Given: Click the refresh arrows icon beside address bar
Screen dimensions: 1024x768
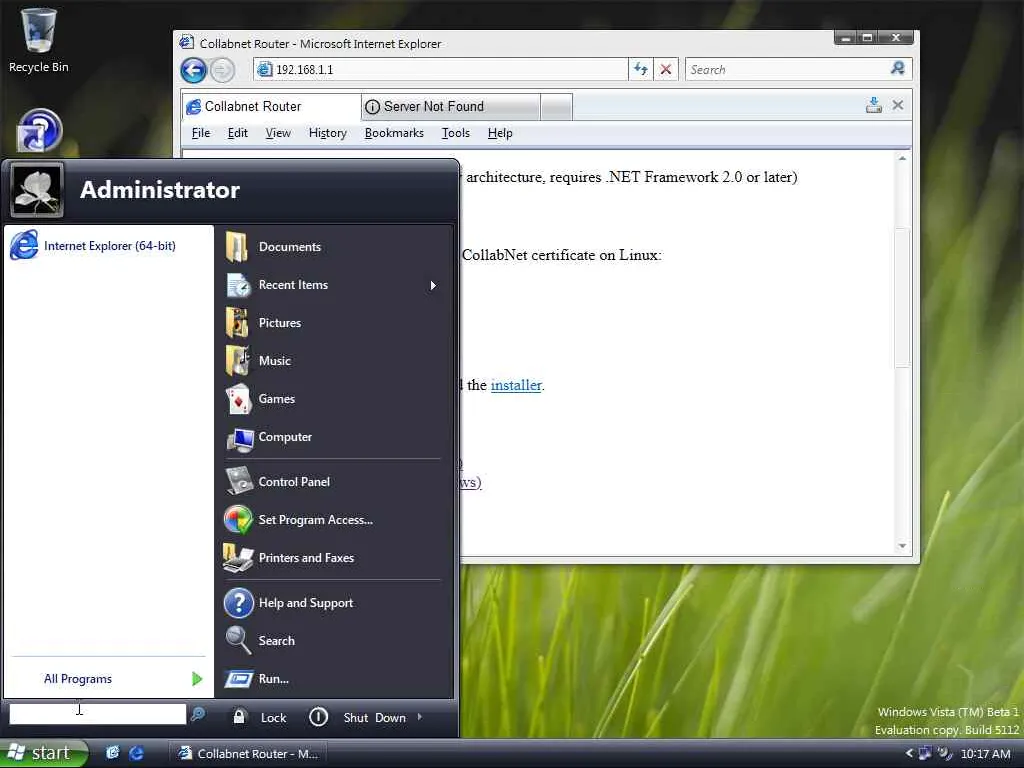Looking at the screenshot, I should click(641, 69).
